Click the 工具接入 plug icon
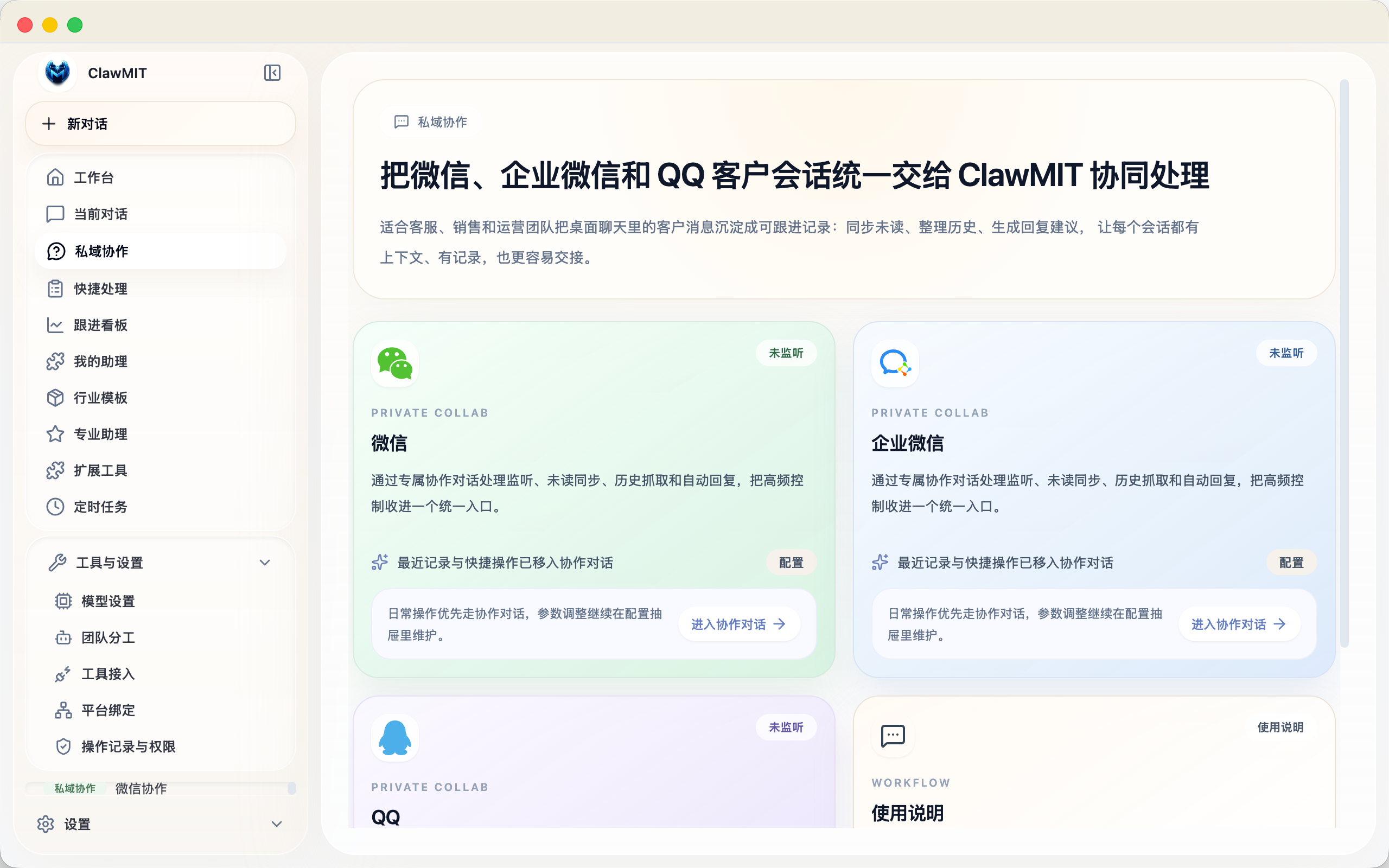This screenshot has width=1389, height=868. click(x=63, y=674)
